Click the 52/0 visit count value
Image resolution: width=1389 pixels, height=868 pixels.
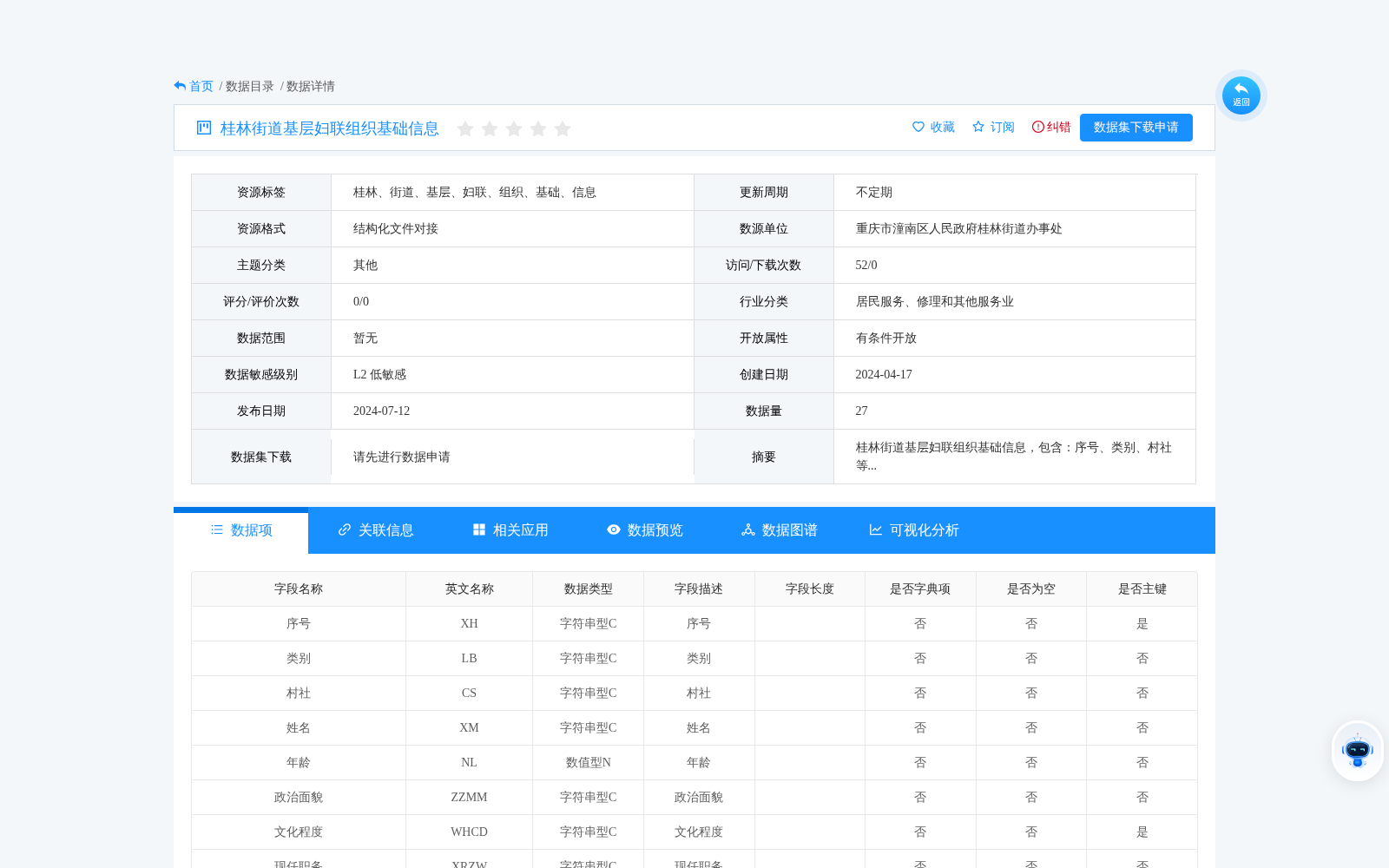point(866,266)
